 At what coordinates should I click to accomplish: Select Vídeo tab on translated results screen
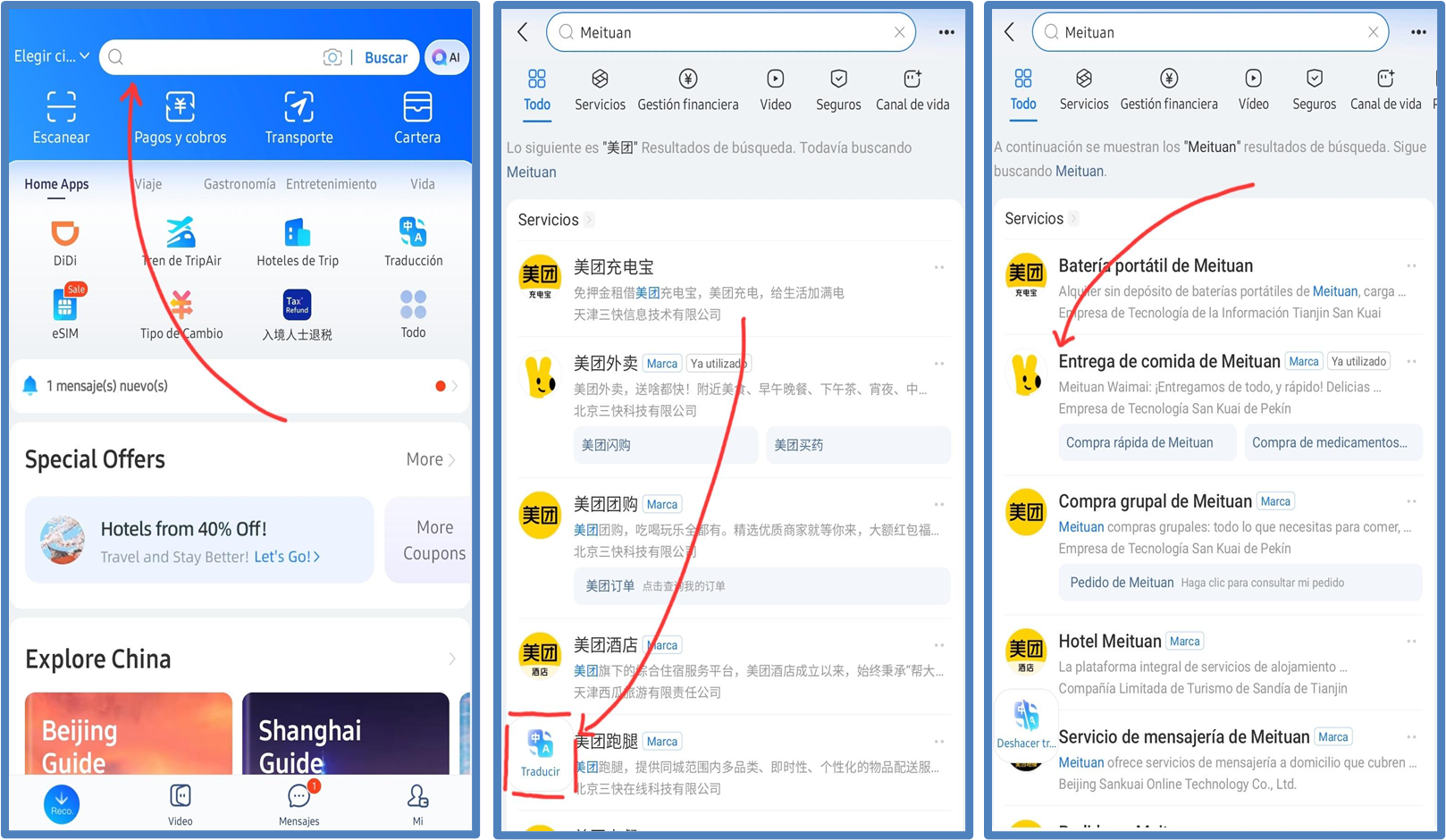click(1253, 90)
